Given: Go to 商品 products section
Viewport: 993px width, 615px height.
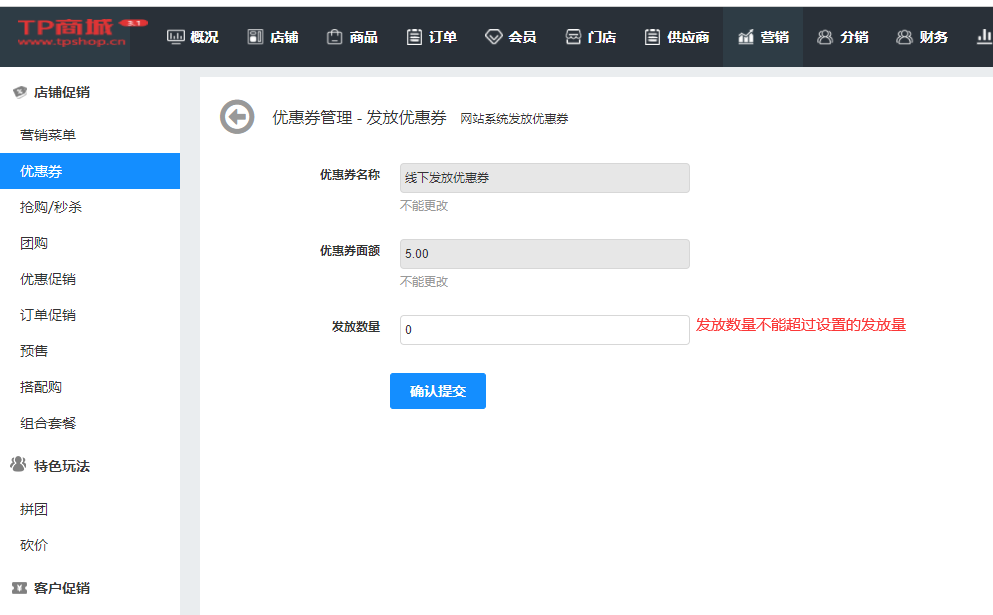Looking at the screenshot, I should (352, 37).
